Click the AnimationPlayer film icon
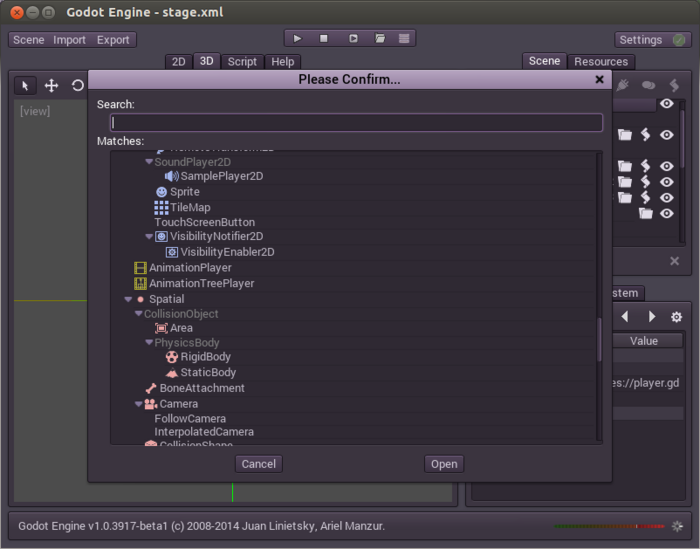 click(140, 268)
